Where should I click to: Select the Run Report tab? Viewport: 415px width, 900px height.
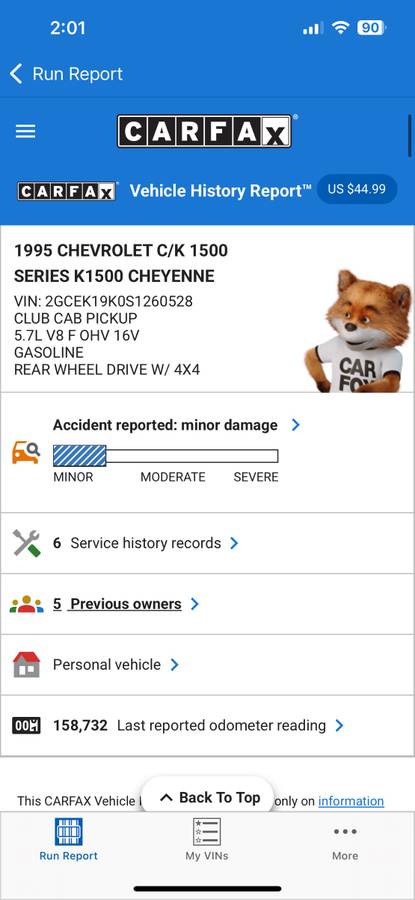68,839
